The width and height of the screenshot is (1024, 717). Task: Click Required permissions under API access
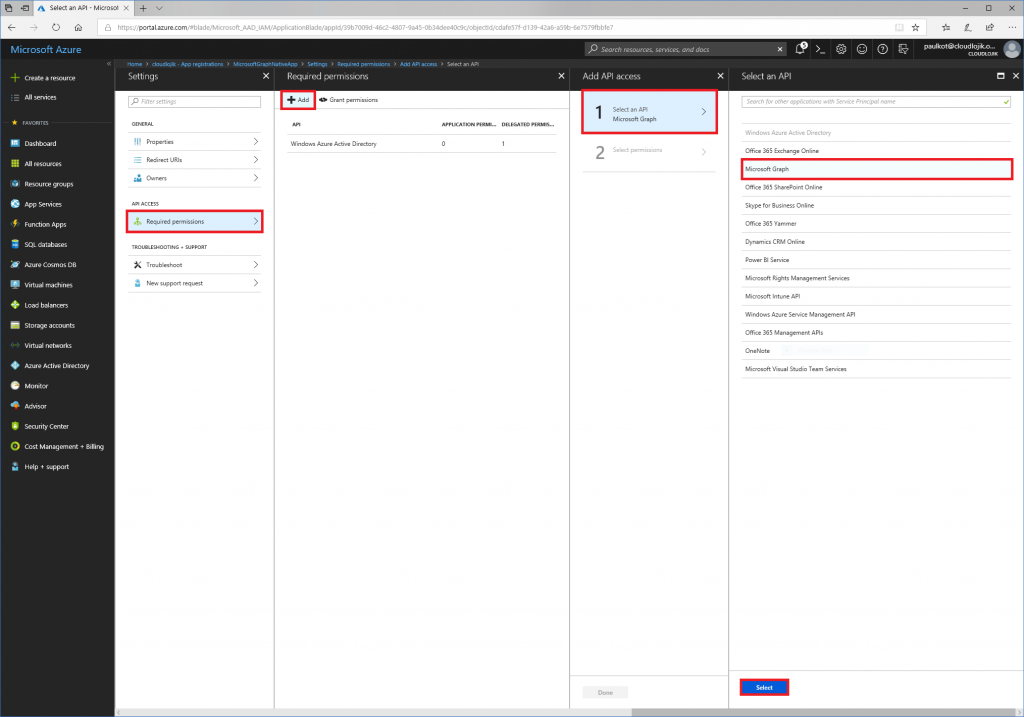[x=195, y=221]
